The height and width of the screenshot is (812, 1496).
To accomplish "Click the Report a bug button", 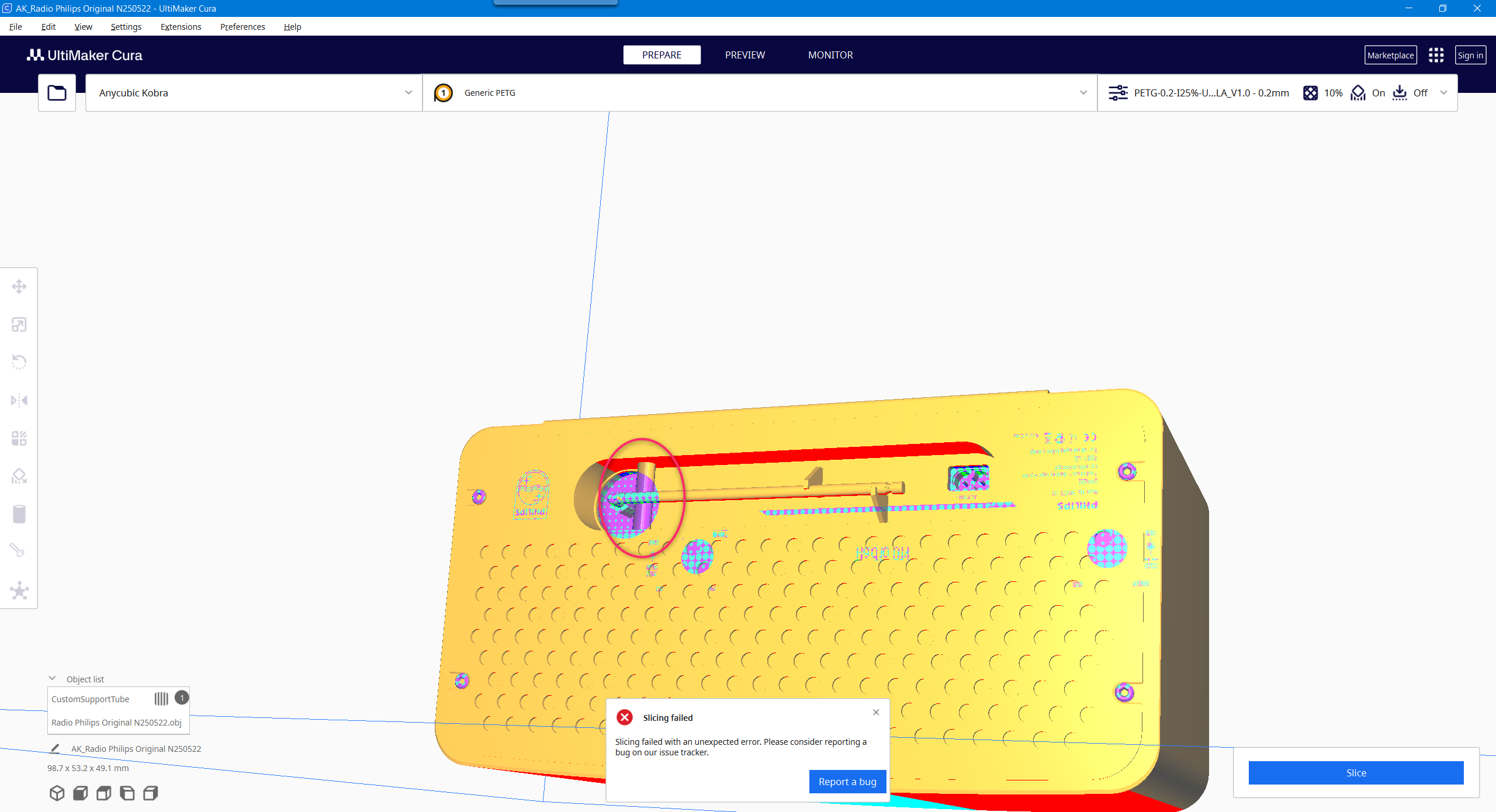I will click(847, 782).
